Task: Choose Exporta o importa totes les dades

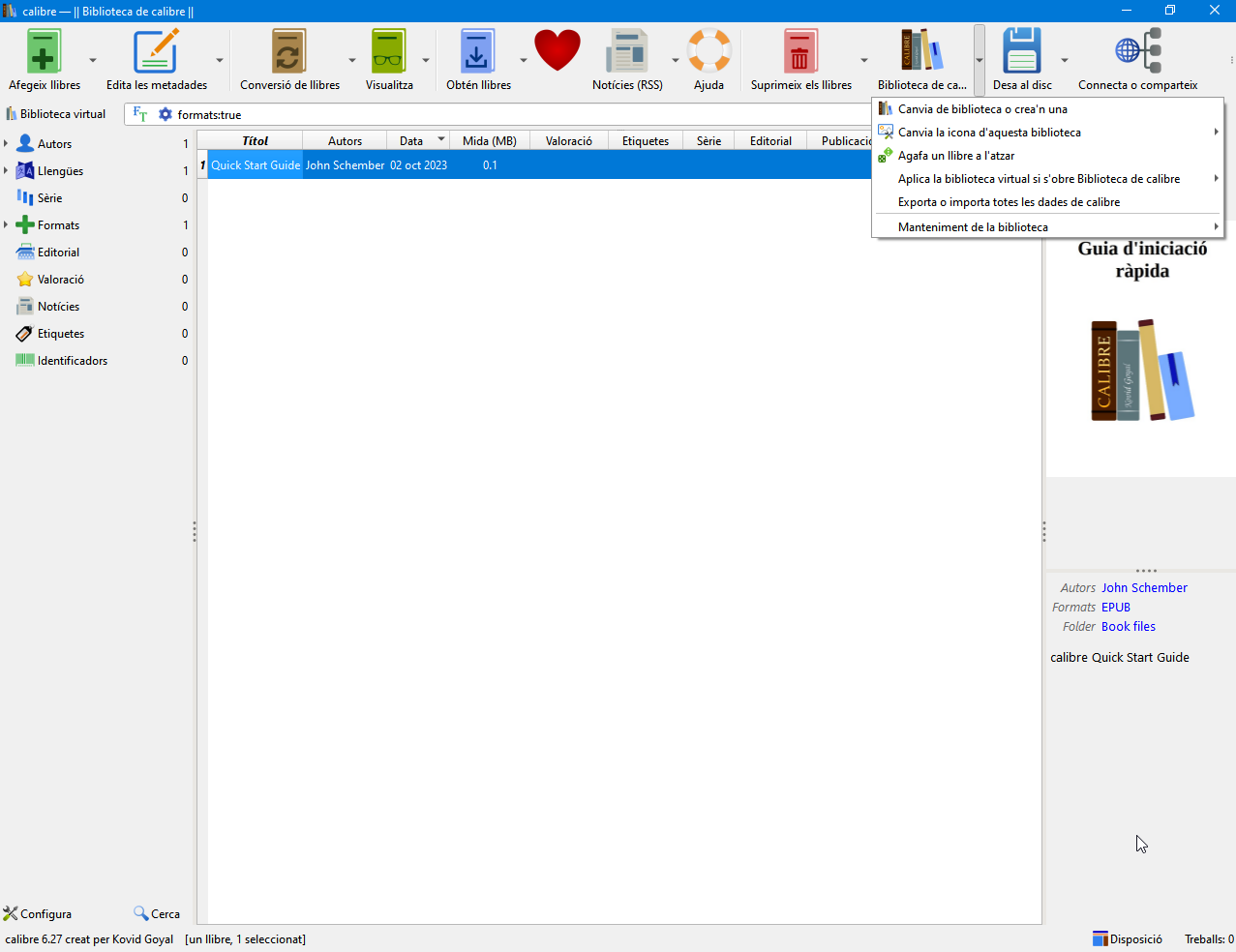Action: point(1009,202)
